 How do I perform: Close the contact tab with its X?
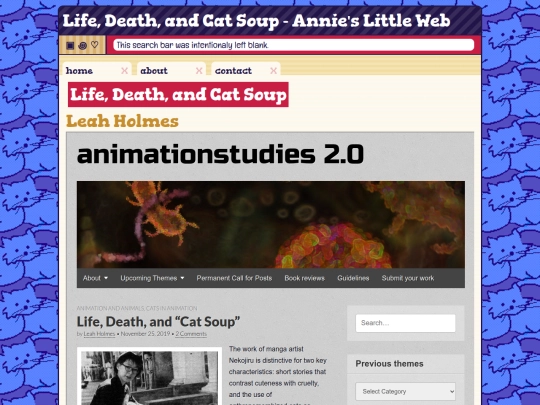(x=273, y=71)
